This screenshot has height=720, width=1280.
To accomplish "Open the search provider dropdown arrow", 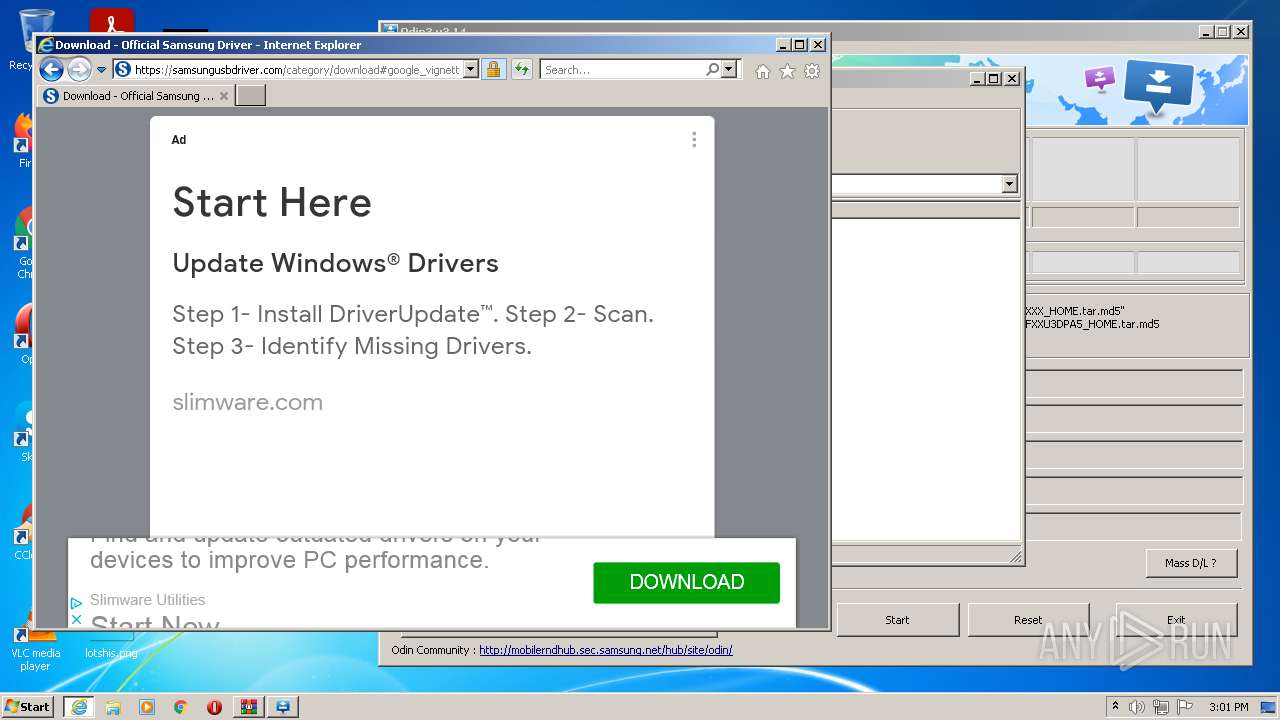I will (x=729, y=70).
